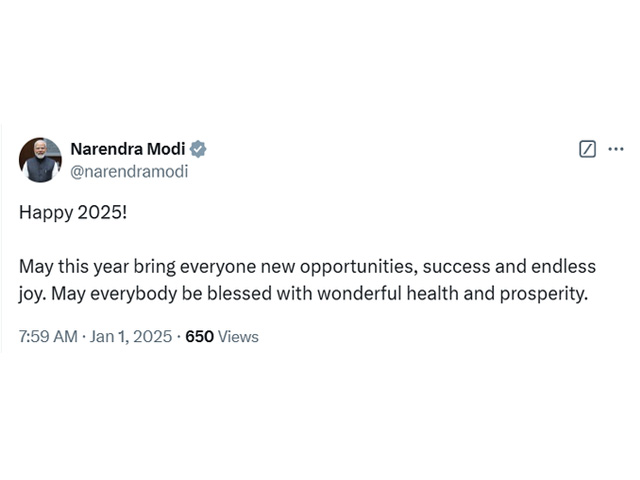
Task: Click the 650 view count number
Action: pyautogui.click(x=199, y=337)
